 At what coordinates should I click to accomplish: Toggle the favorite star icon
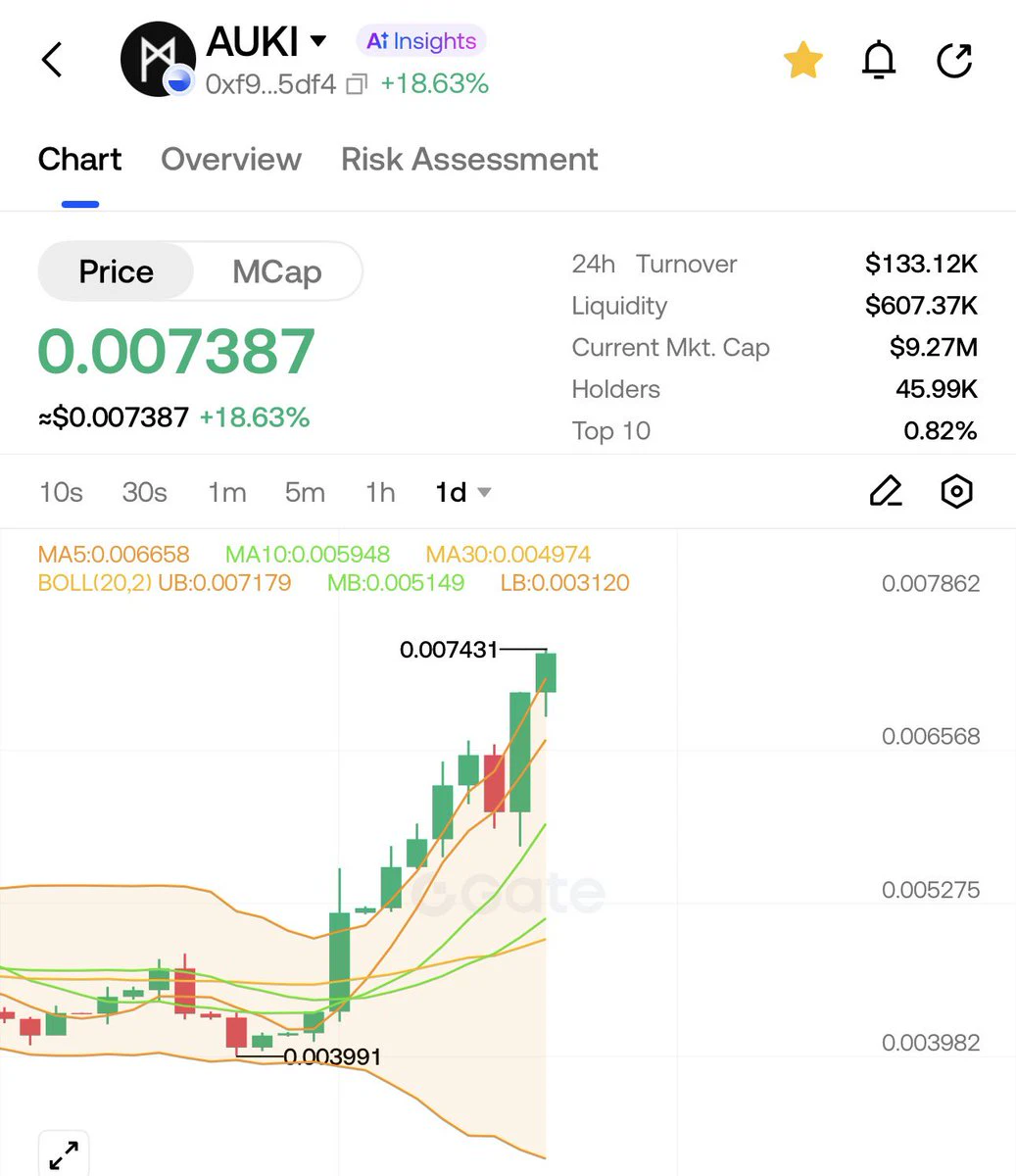pos(803,60)
